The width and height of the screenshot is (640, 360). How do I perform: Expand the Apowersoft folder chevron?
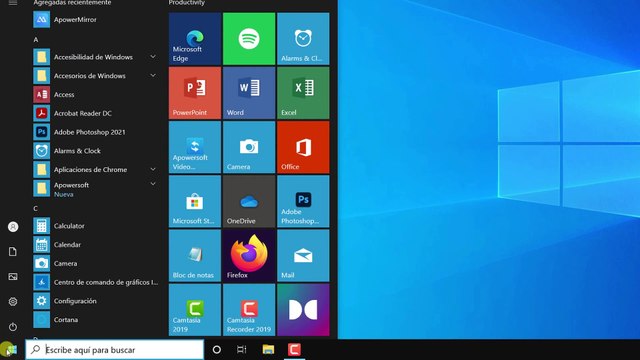153,184
